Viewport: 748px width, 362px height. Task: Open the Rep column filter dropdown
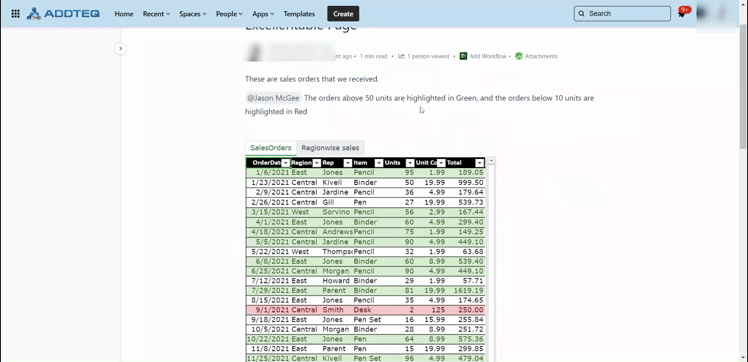pyautogui.click(x=348, y=163)
